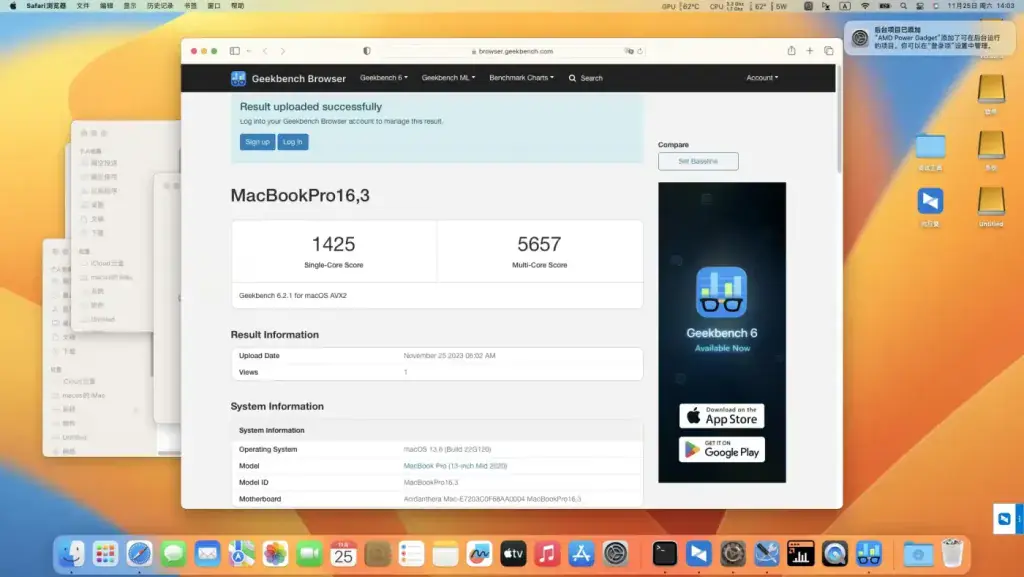Go back with Safari's back arrow
This screenshot has width=1024, height=577.
tap(265, 51)
